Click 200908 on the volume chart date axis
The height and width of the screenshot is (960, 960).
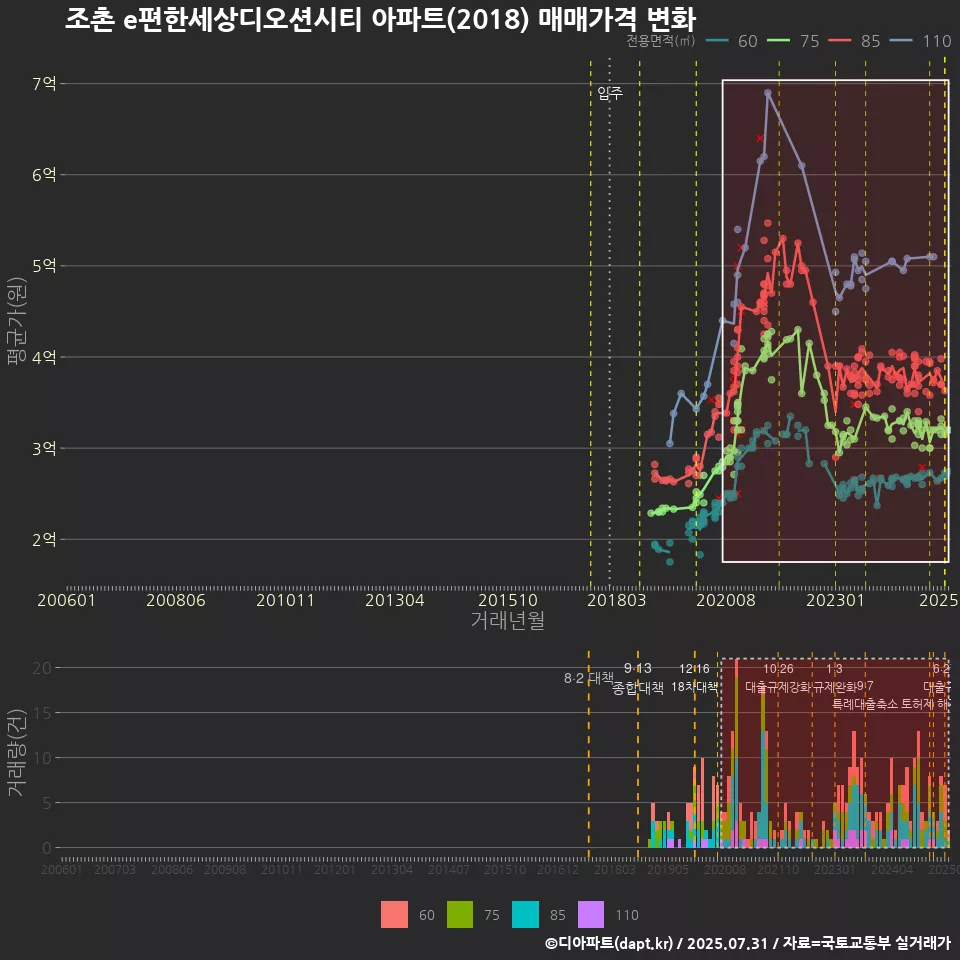pos(225,869)
